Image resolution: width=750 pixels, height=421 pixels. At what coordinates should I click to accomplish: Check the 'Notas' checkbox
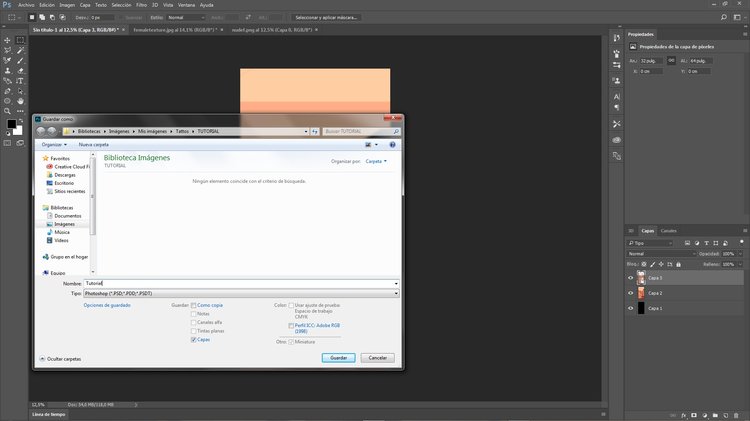tap(193, 314)
